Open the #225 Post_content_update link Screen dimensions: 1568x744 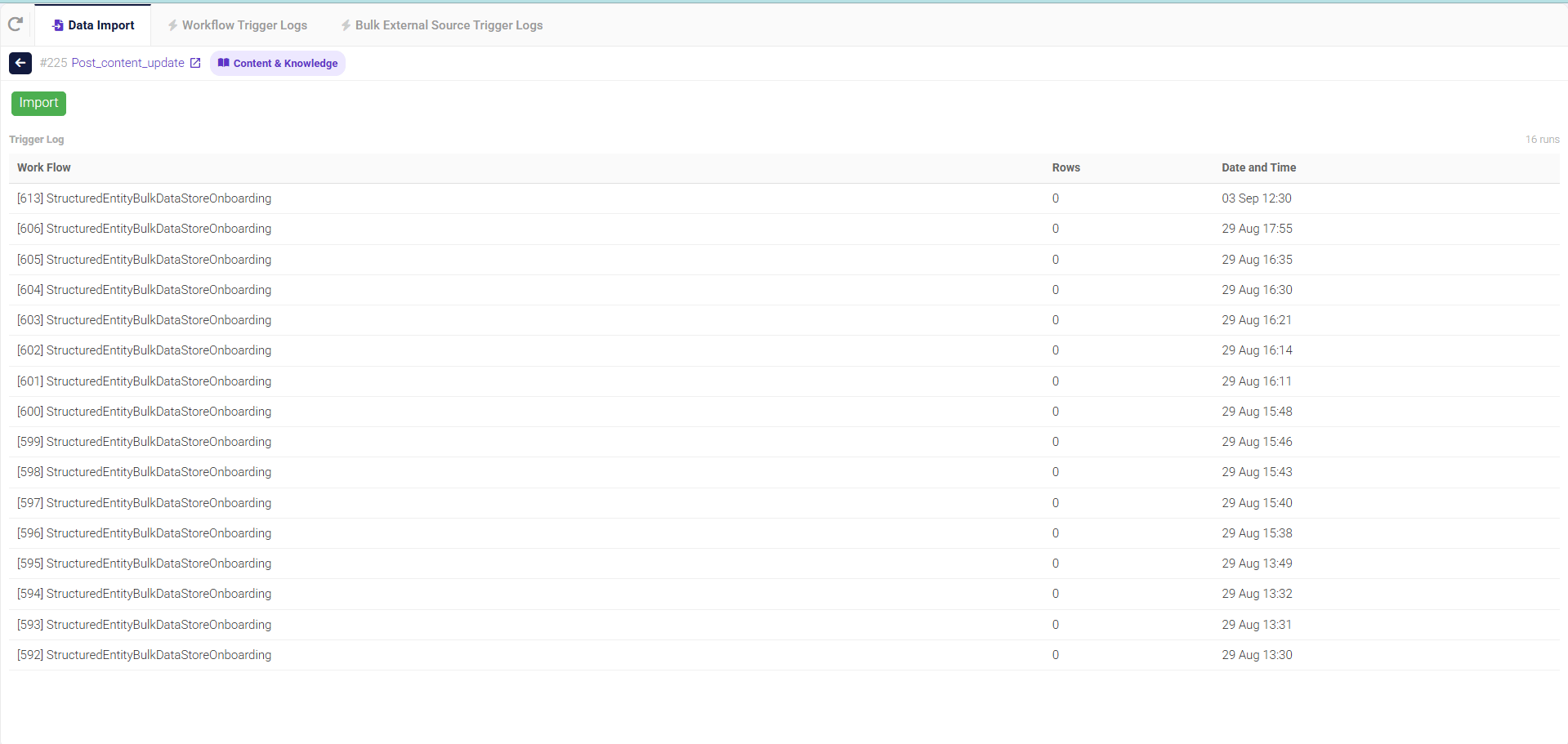pyautogui.click(x=112, y=63)
